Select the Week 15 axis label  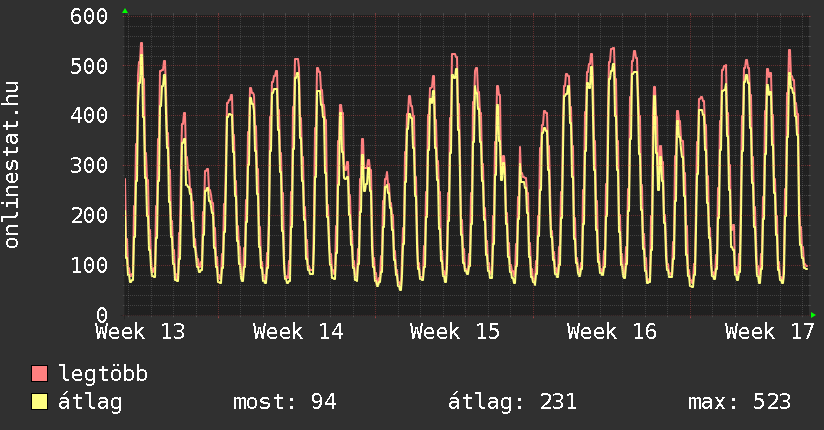click(454, 331)
